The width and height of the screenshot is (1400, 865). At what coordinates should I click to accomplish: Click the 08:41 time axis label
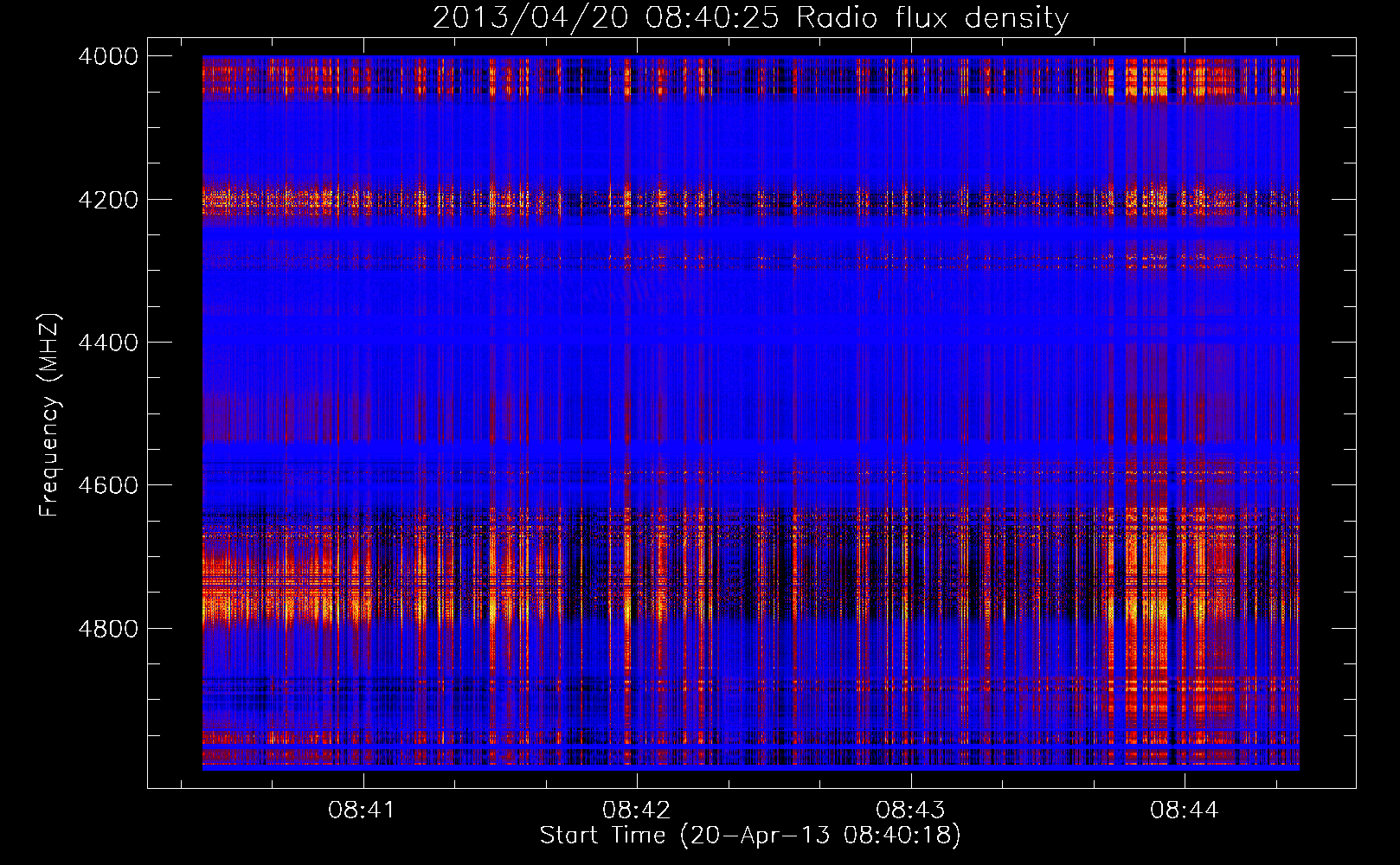(x=362, y=811)
